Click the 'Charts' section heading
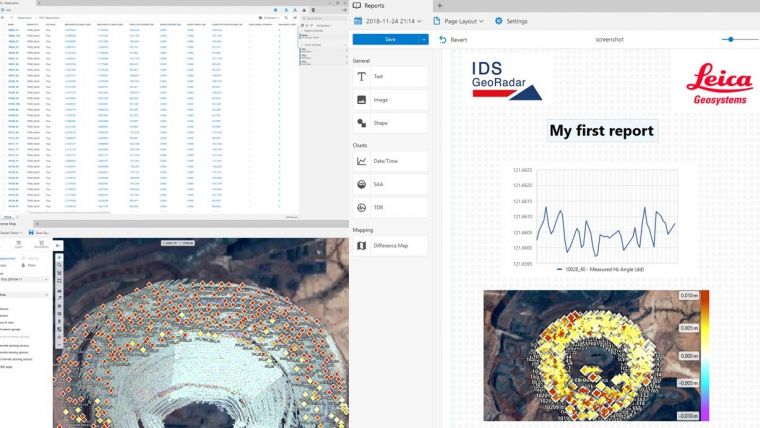 click(x=360, y=145)
